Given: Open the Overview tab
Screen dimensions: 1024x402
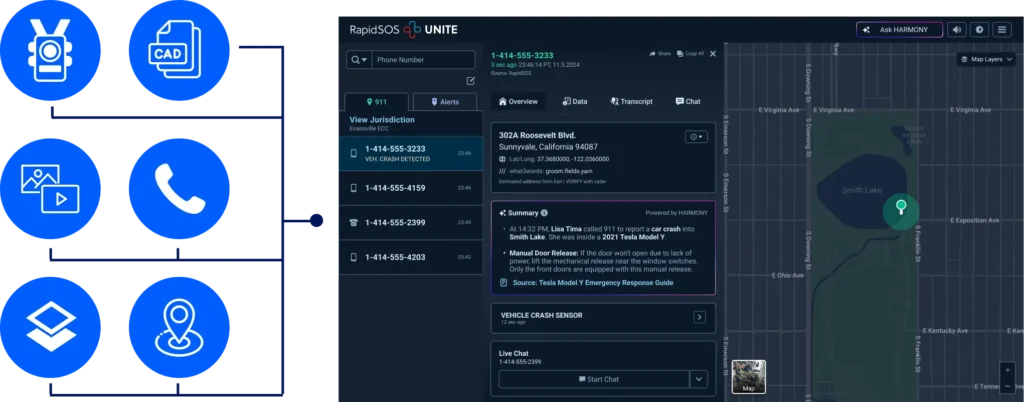Looking at the screenshot, I should (x=518, y=101).
